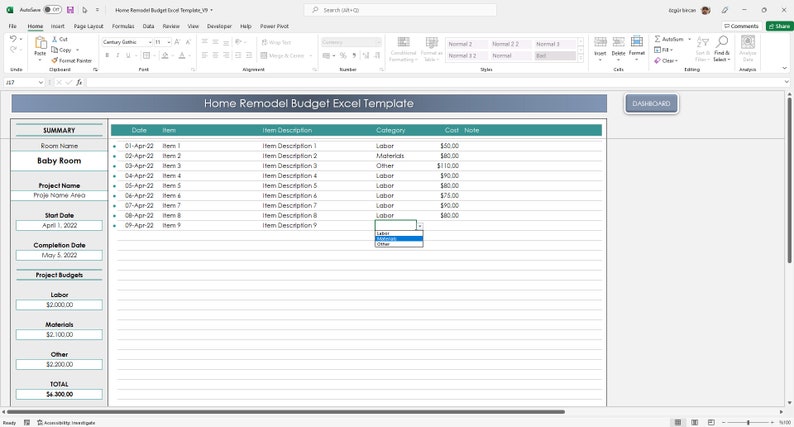Click the Delete cells icon

tap(618, 43)
